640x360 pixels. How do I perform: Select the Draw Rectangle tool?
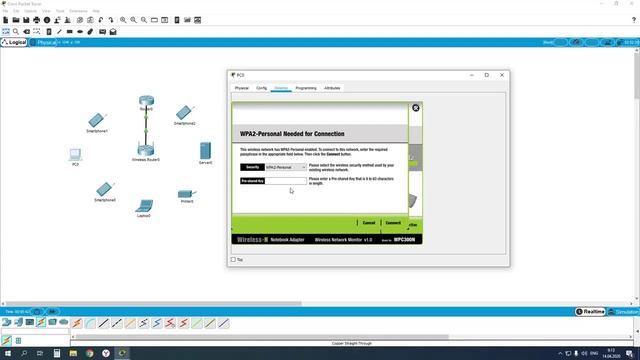click(x=69, y=31)
